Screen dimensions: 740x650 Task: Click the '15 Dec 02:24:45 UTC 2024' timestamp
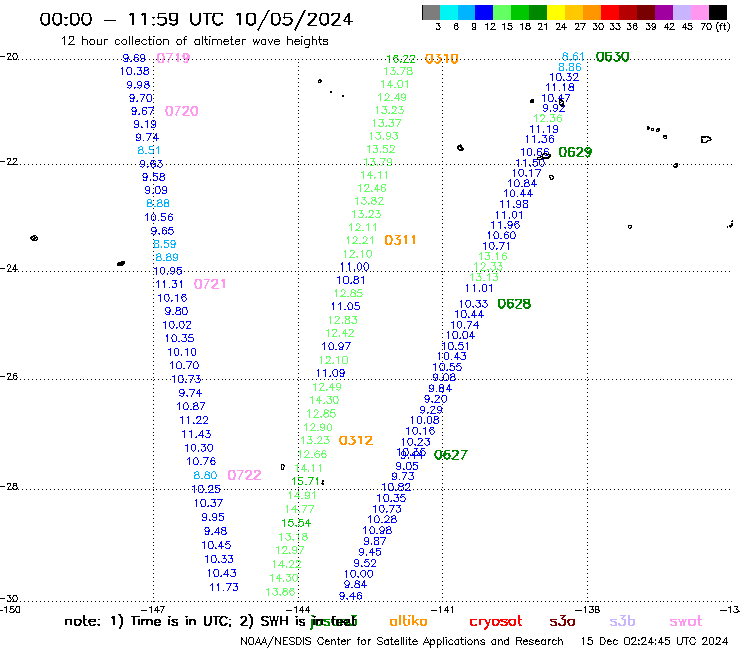tap(655, 641)
